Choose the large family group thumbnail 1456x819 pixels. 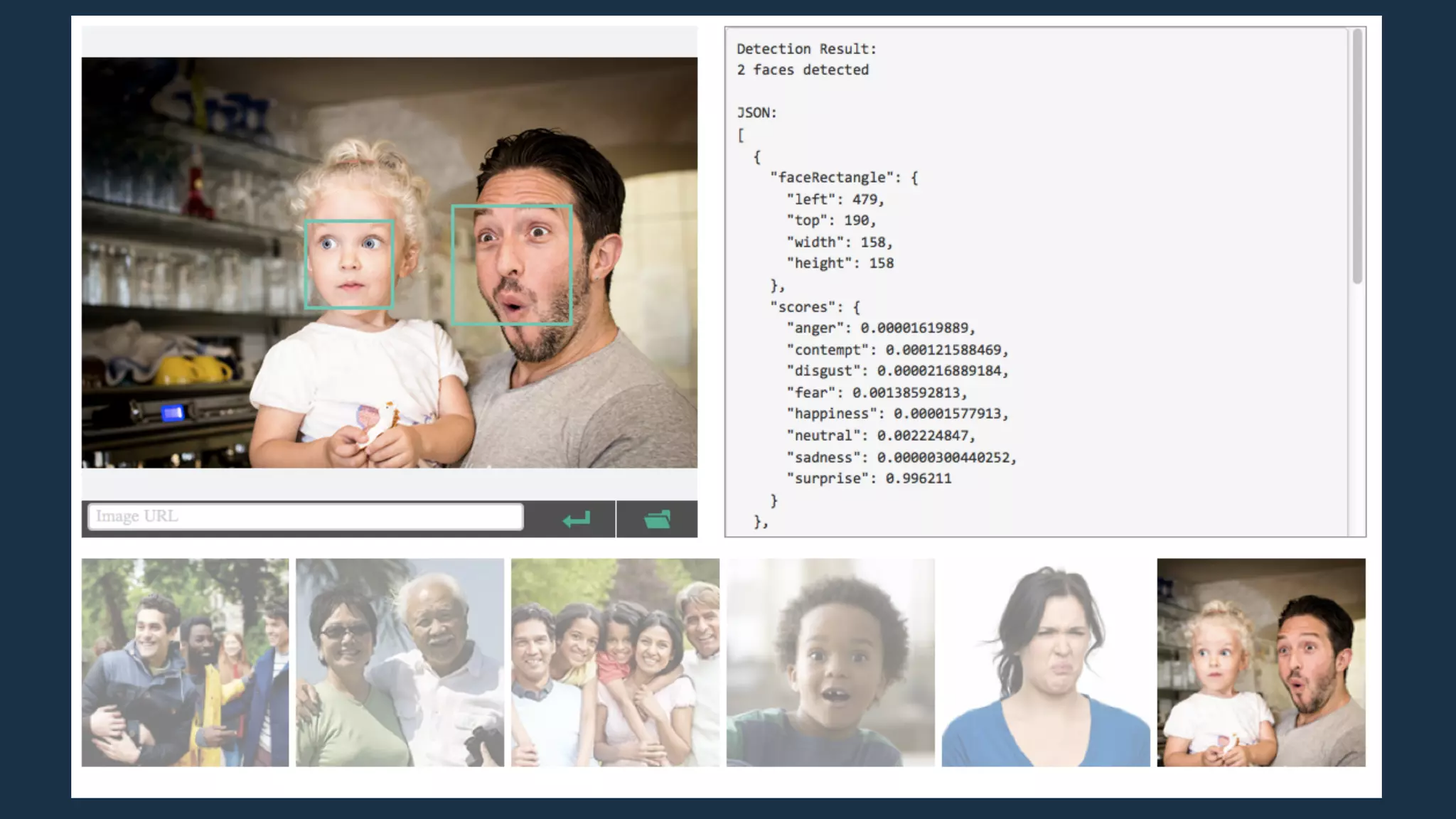(615, 662)
